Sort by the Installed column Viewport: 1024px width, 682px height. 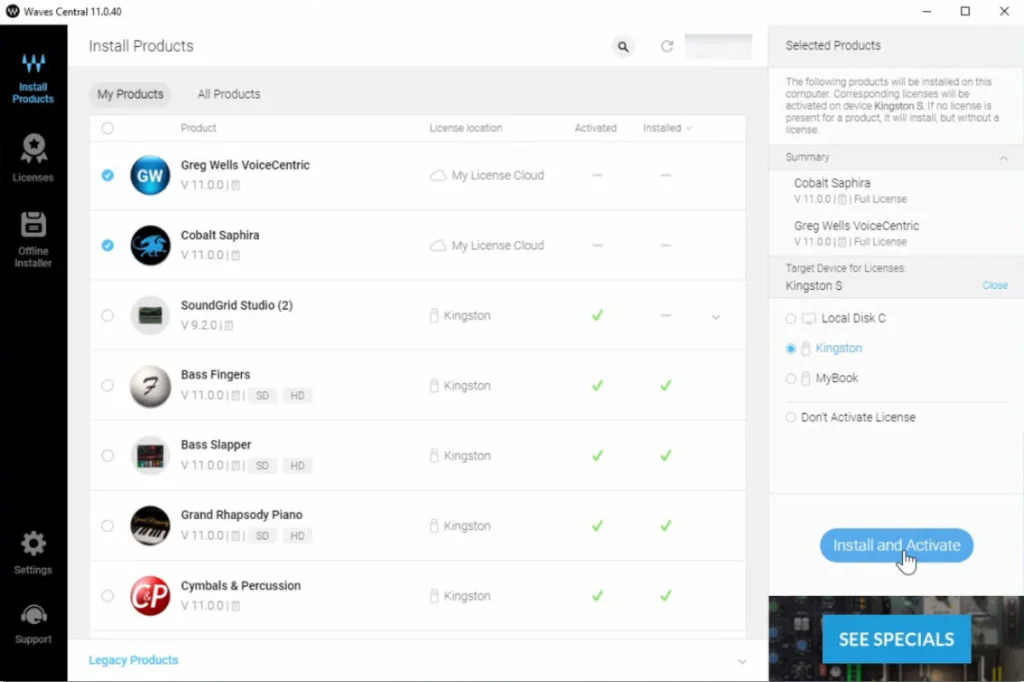click(x=667, y=128)
